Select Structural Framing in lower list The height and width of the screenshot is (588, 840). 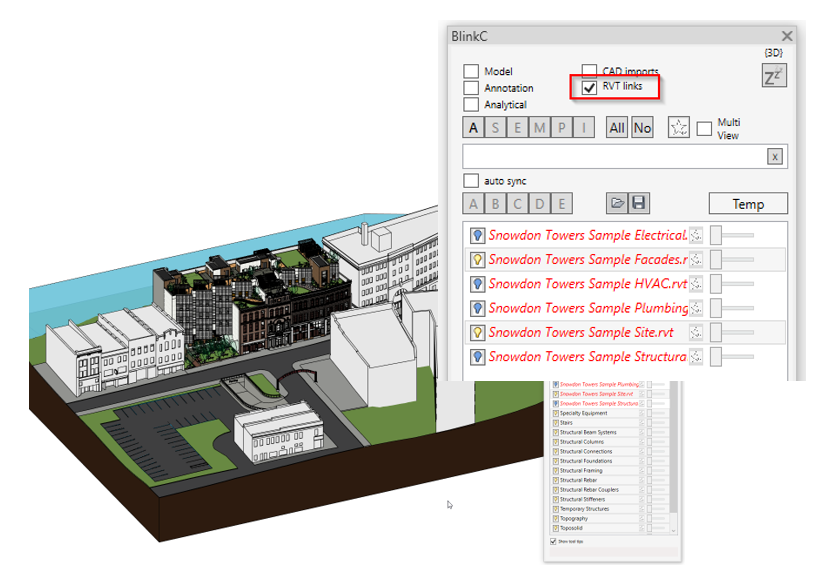(x=581, y=471)
